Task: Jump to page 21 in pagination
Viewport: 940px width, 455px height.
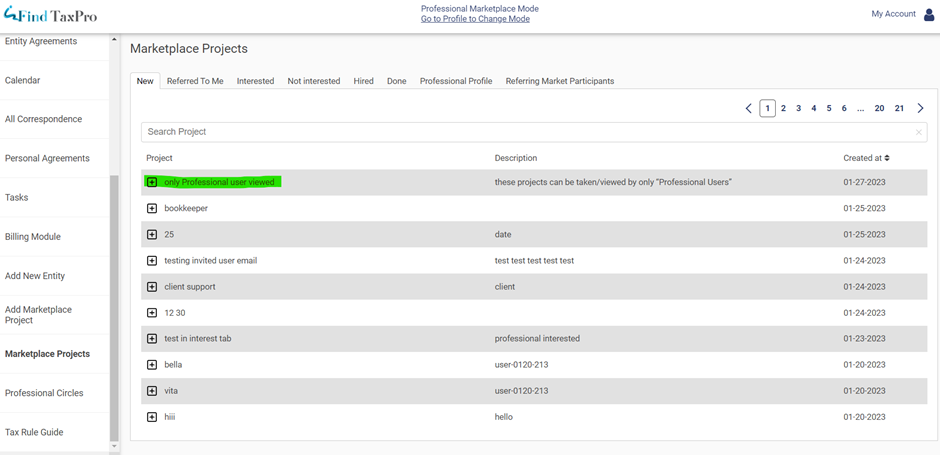Action: tap(899, 108)
